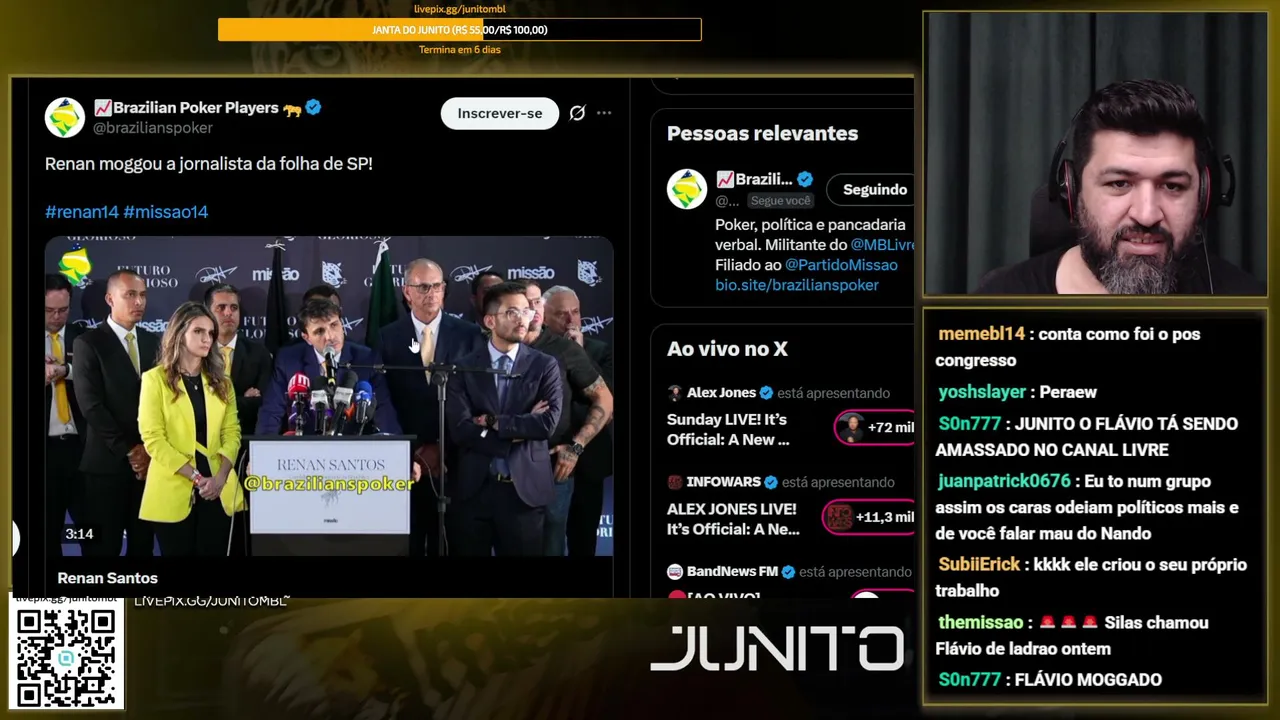Open the #missao14 hashtag

(x=166, y=212)
